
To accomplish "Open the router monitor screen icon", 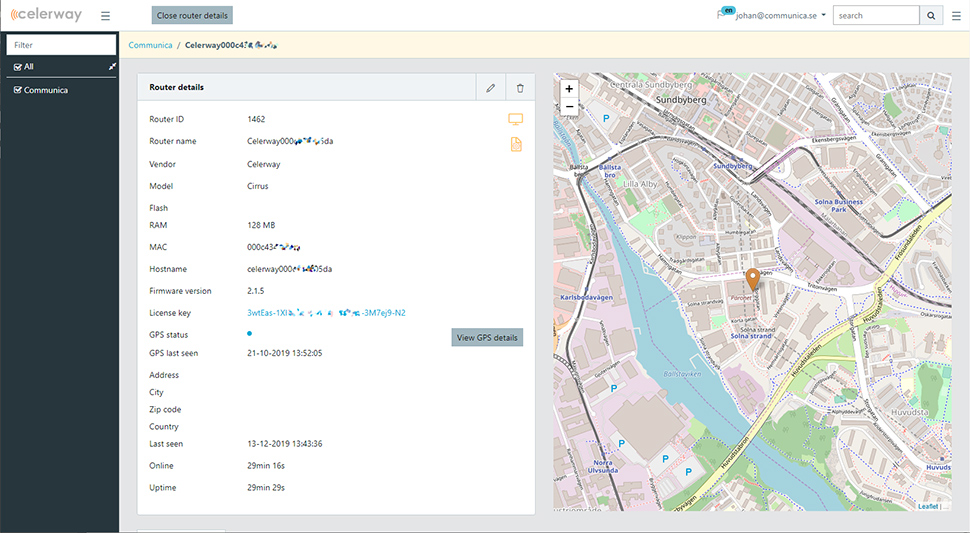I will pos(515,119).
